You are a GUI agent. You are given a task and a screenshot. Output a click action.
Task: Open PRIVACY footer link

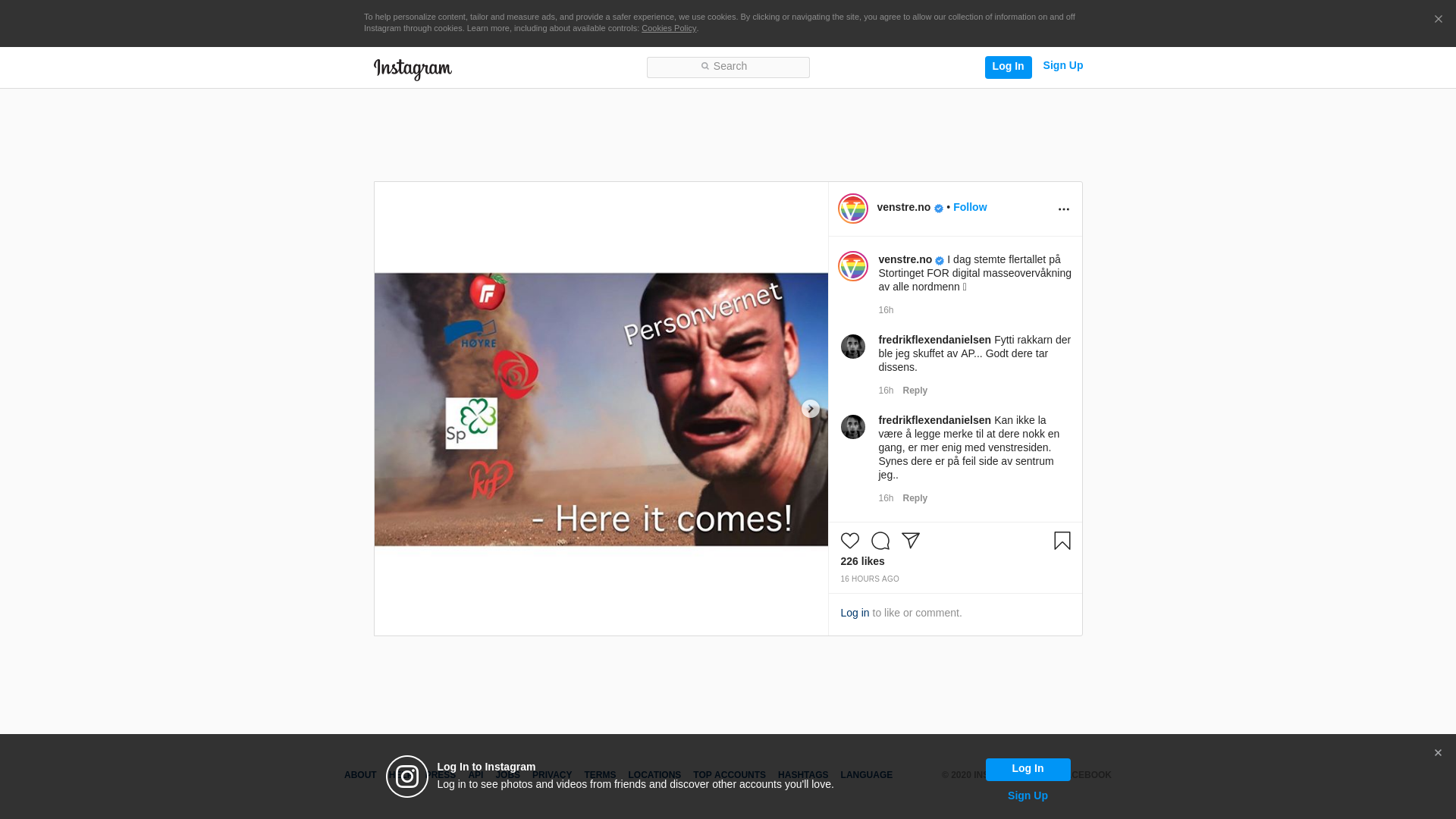[552, 775]
